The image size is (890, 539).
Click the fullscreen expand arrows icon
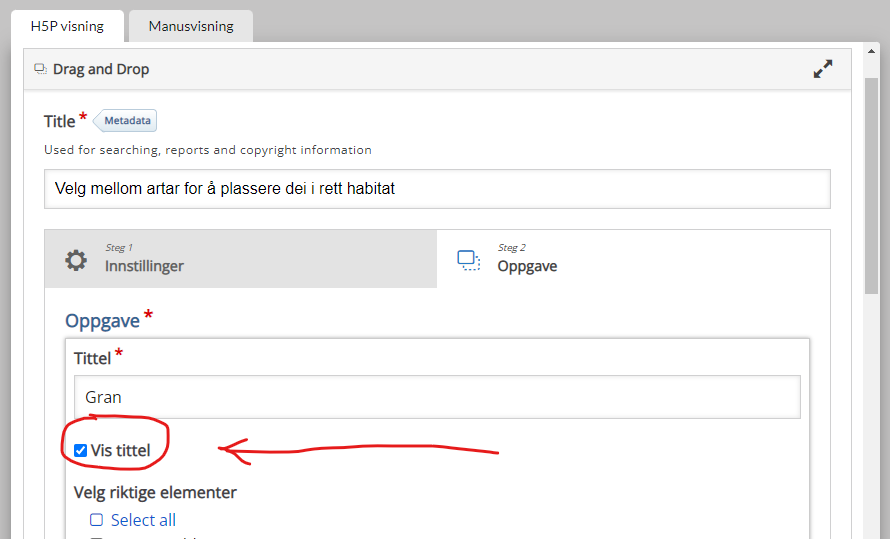[822, 69]
